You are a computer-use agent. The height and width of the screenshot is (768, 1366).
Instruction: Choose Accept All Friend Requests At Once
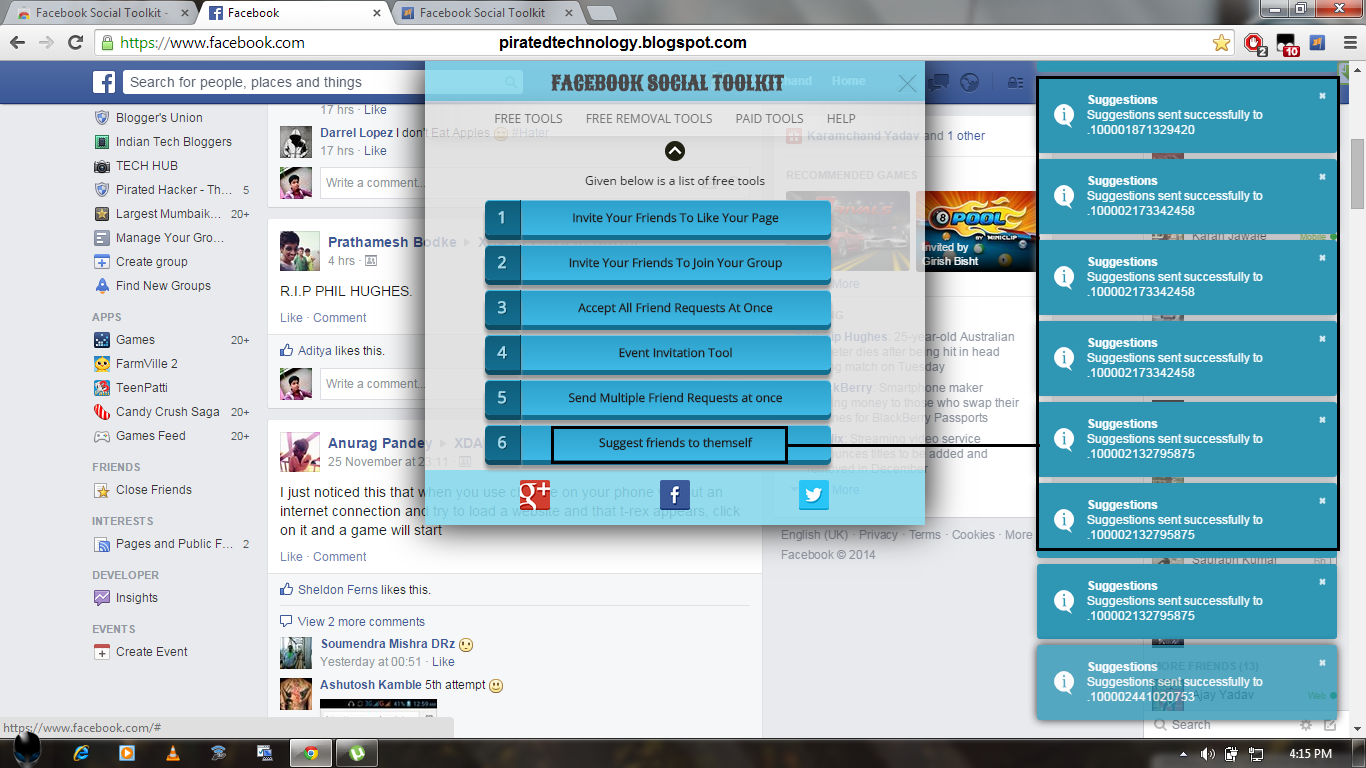[x=658, y=308]
